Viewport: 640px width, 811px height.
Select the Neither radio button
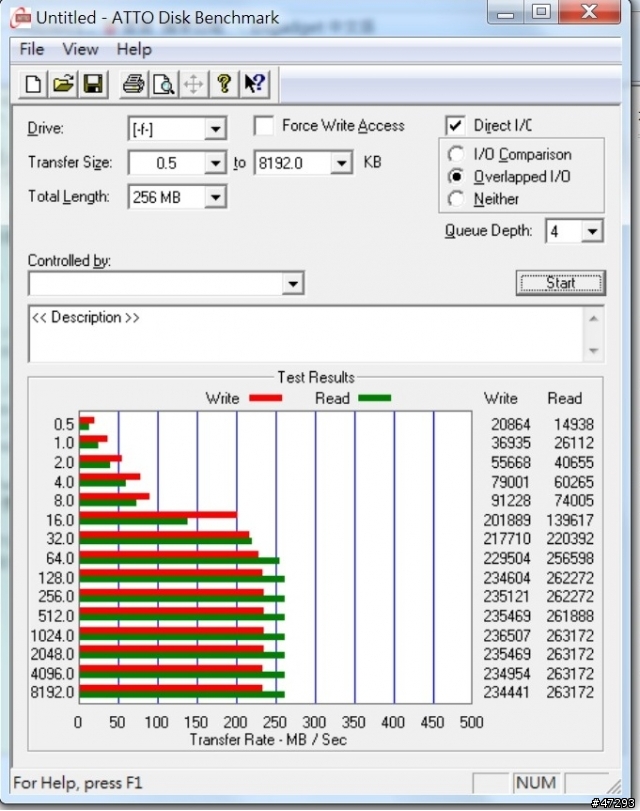[456, 199]
